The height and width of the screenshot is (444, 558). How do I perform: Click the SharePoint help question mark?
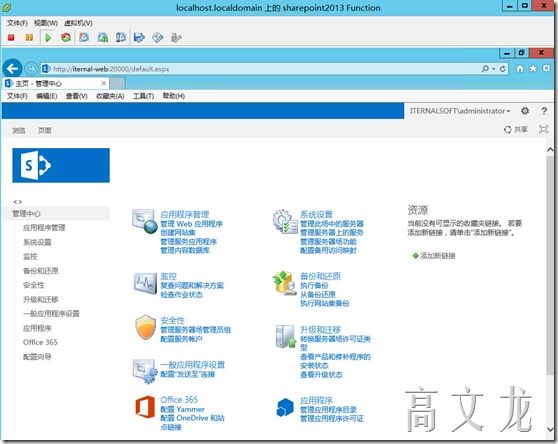(x=544, y=111)
